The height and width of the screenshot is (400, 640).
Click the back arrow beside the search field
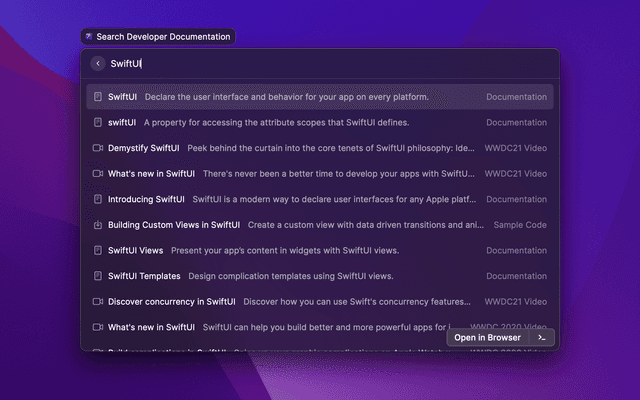pos(97,63)
